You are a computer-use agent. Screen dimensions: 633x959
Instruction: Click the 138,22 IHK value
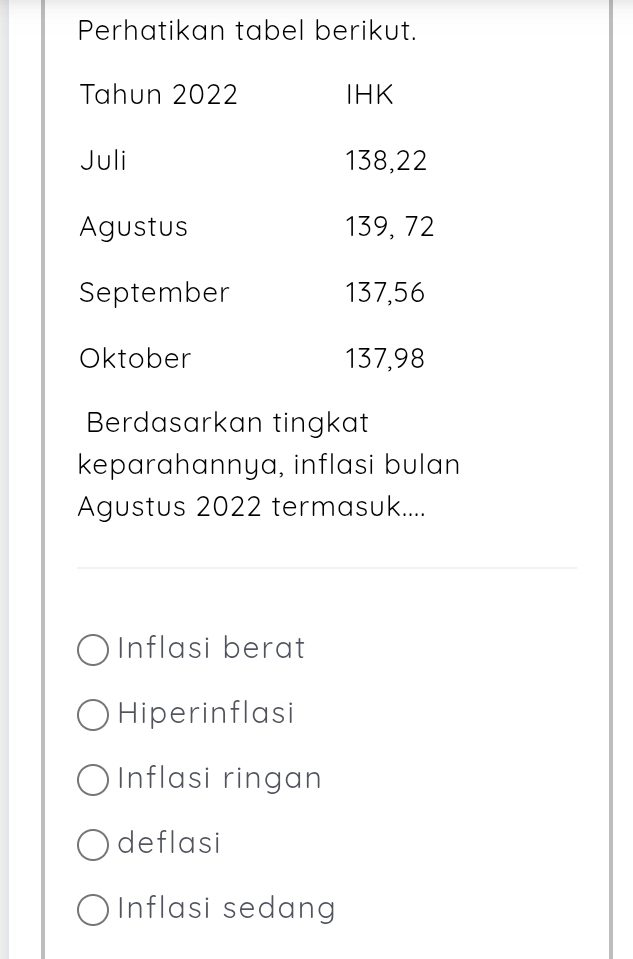pos(386,160)
